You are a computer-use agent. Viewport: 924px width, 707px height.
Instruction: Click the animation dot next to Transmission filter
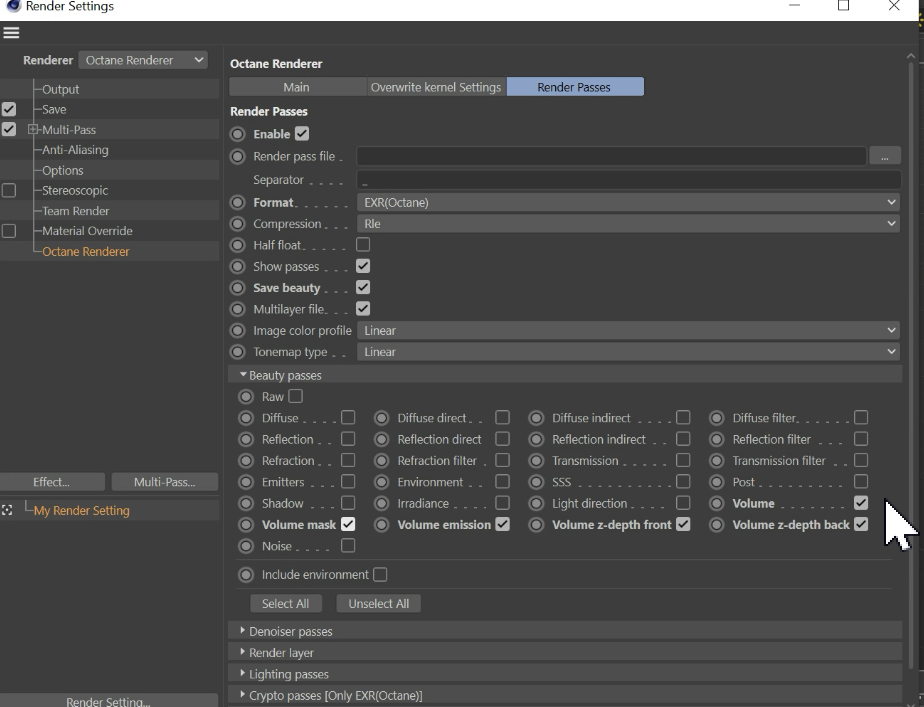[717, 461]
